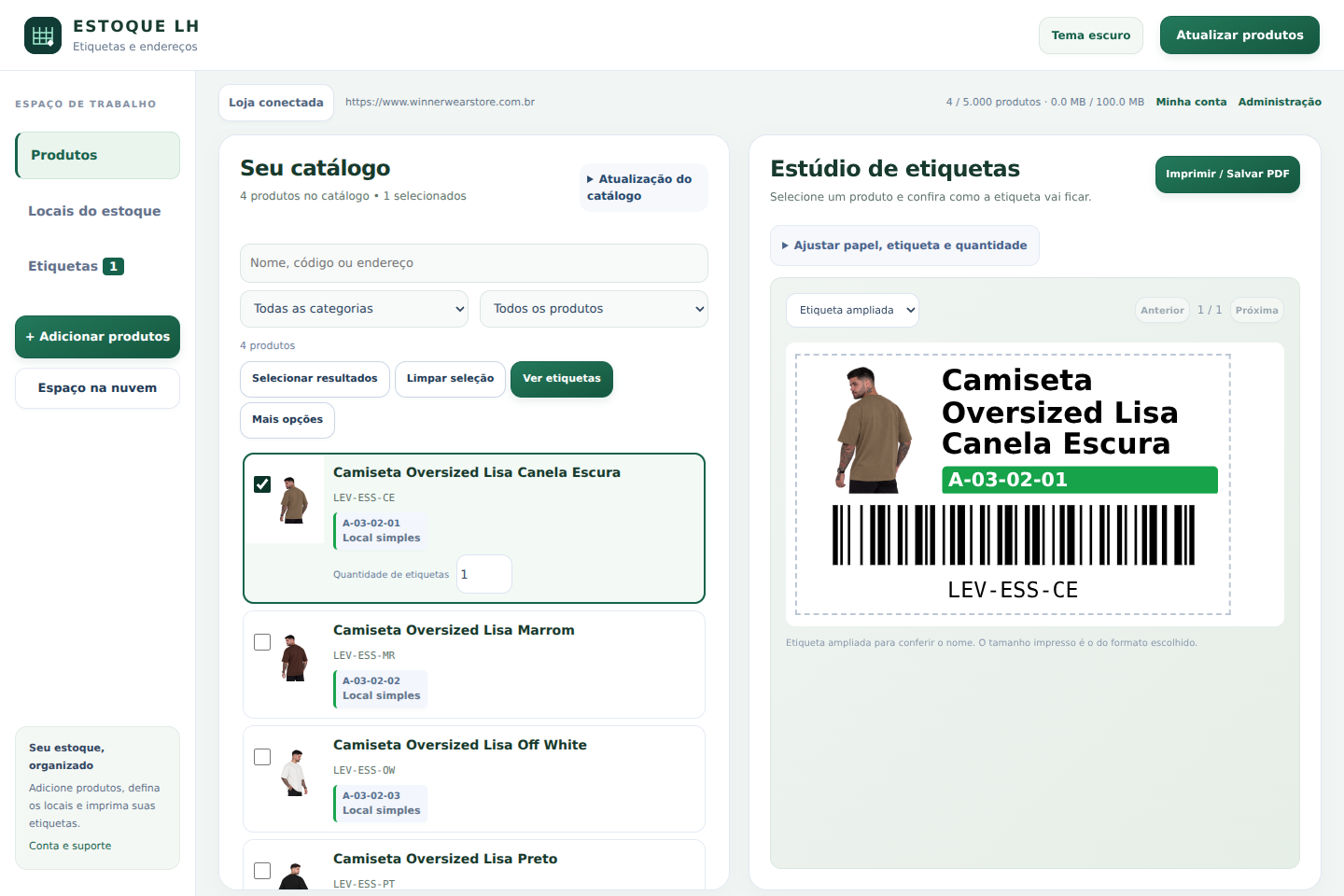Open the Todos os produtos filter dropdown

tap(594, 309)
